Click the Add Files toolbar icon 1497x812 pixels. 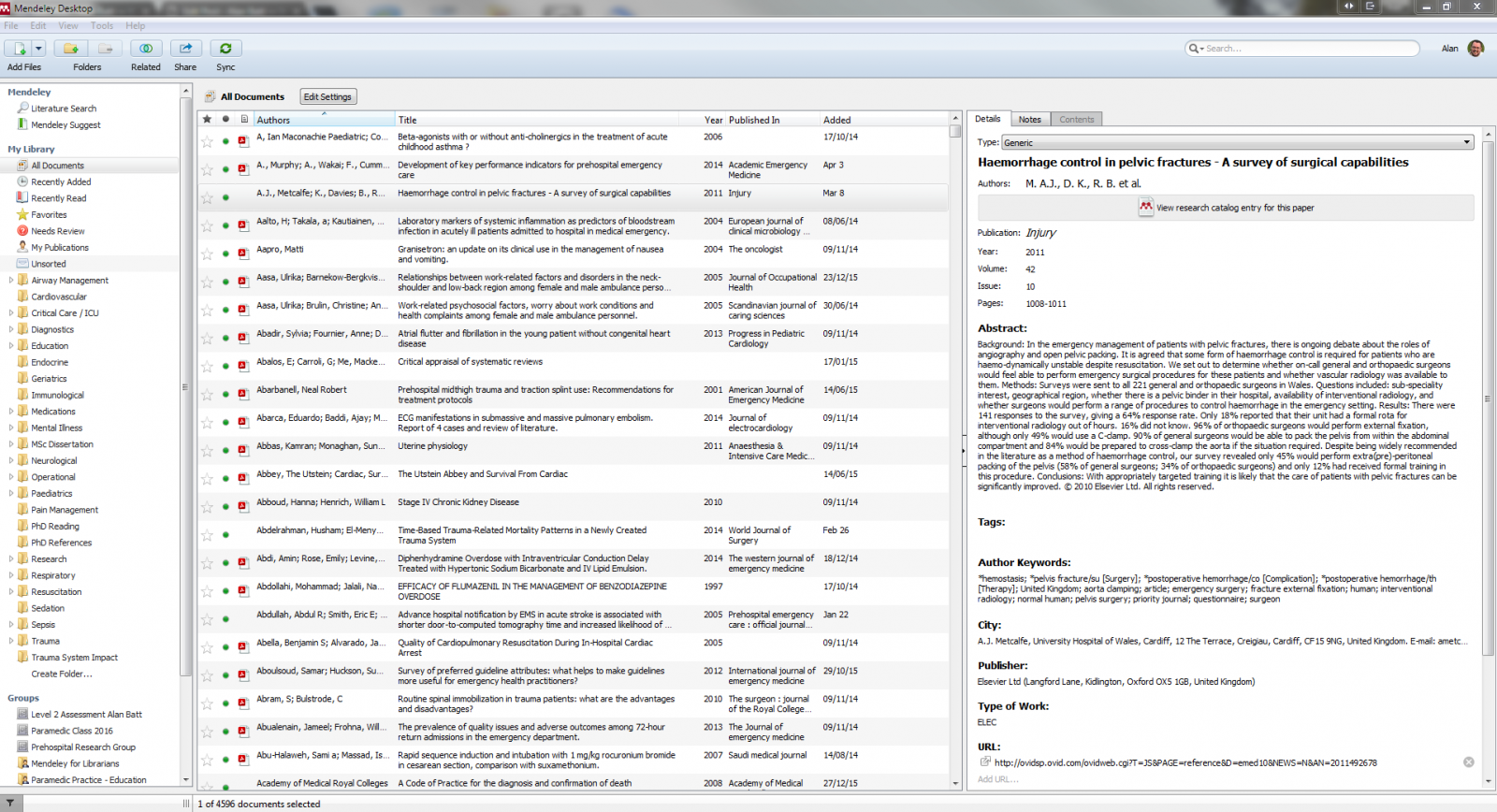tap(19, 49)
